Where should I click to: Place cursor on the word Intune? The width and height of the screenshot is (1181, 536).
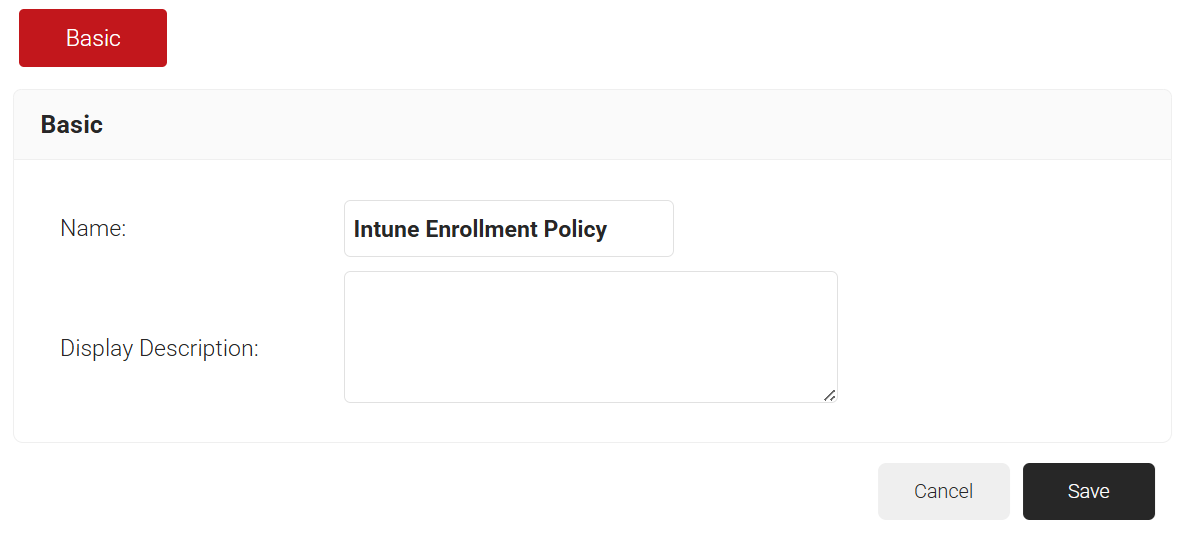coord(387,229)
